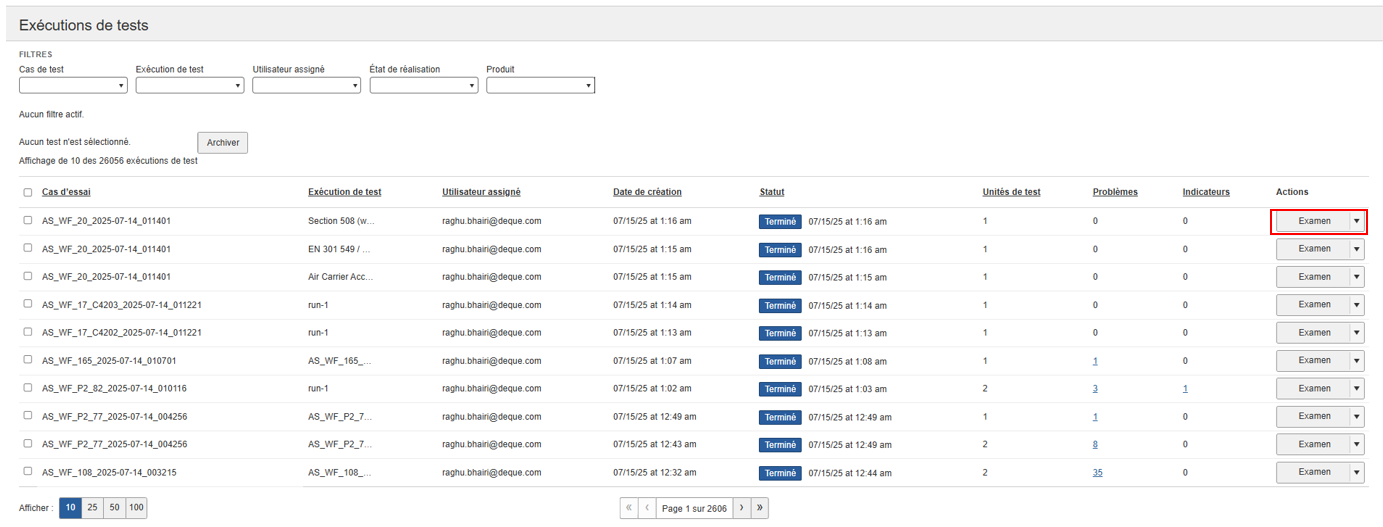This screenshot has height=527, width=1383.
Task: Jump to the last page arrow
Action: 760,508
